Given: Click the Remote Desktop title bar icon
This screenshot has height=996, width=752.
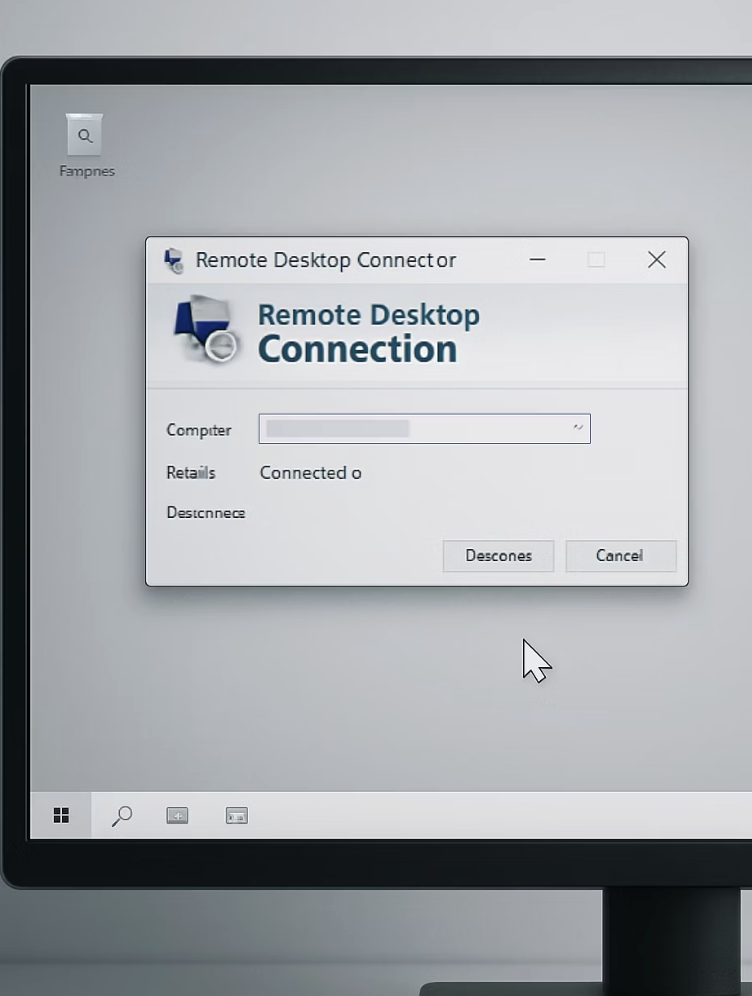Looking at the screenshot, I should click(x=173, y=260).
